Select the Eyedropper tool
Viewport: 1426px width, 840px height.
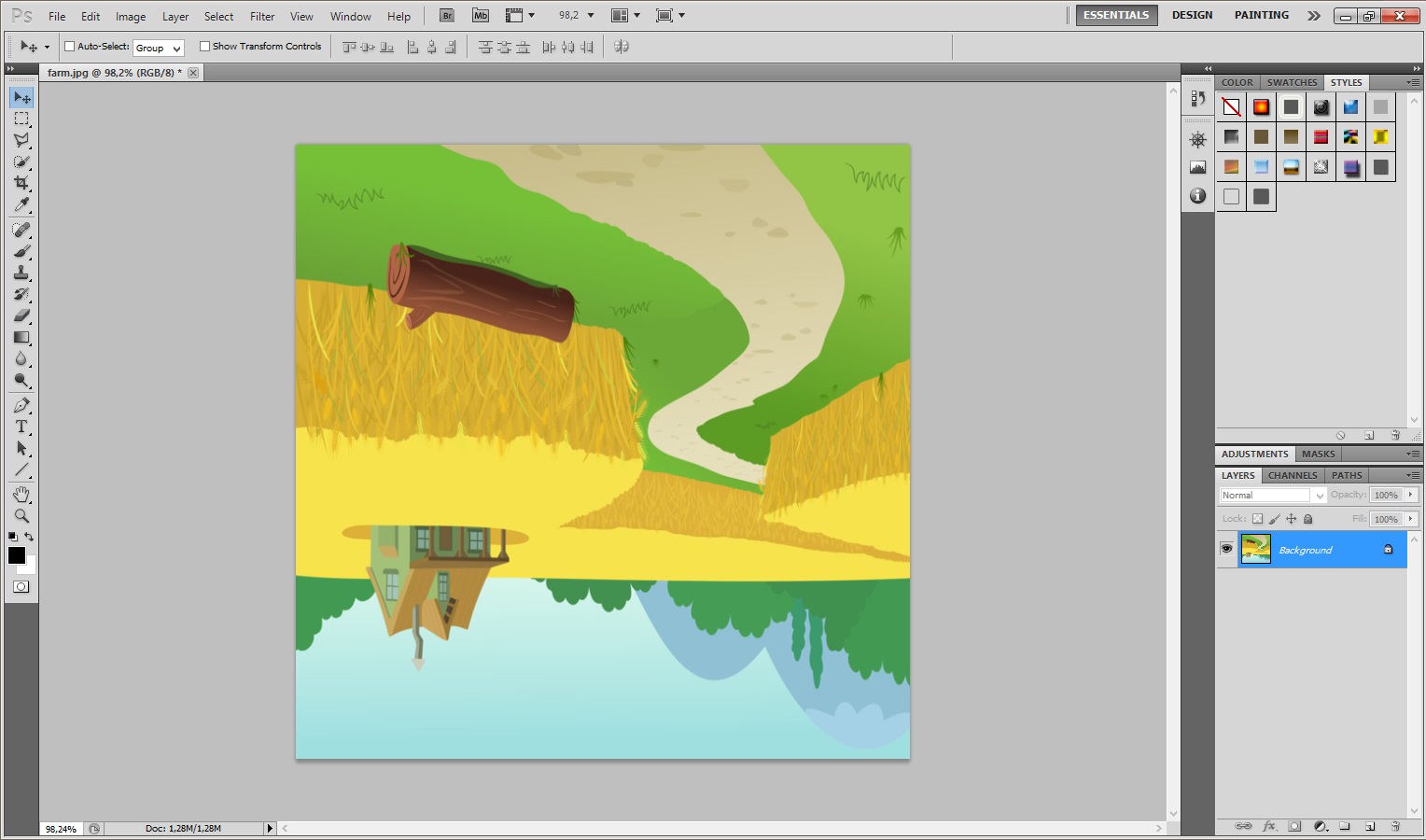click(21, 205)
